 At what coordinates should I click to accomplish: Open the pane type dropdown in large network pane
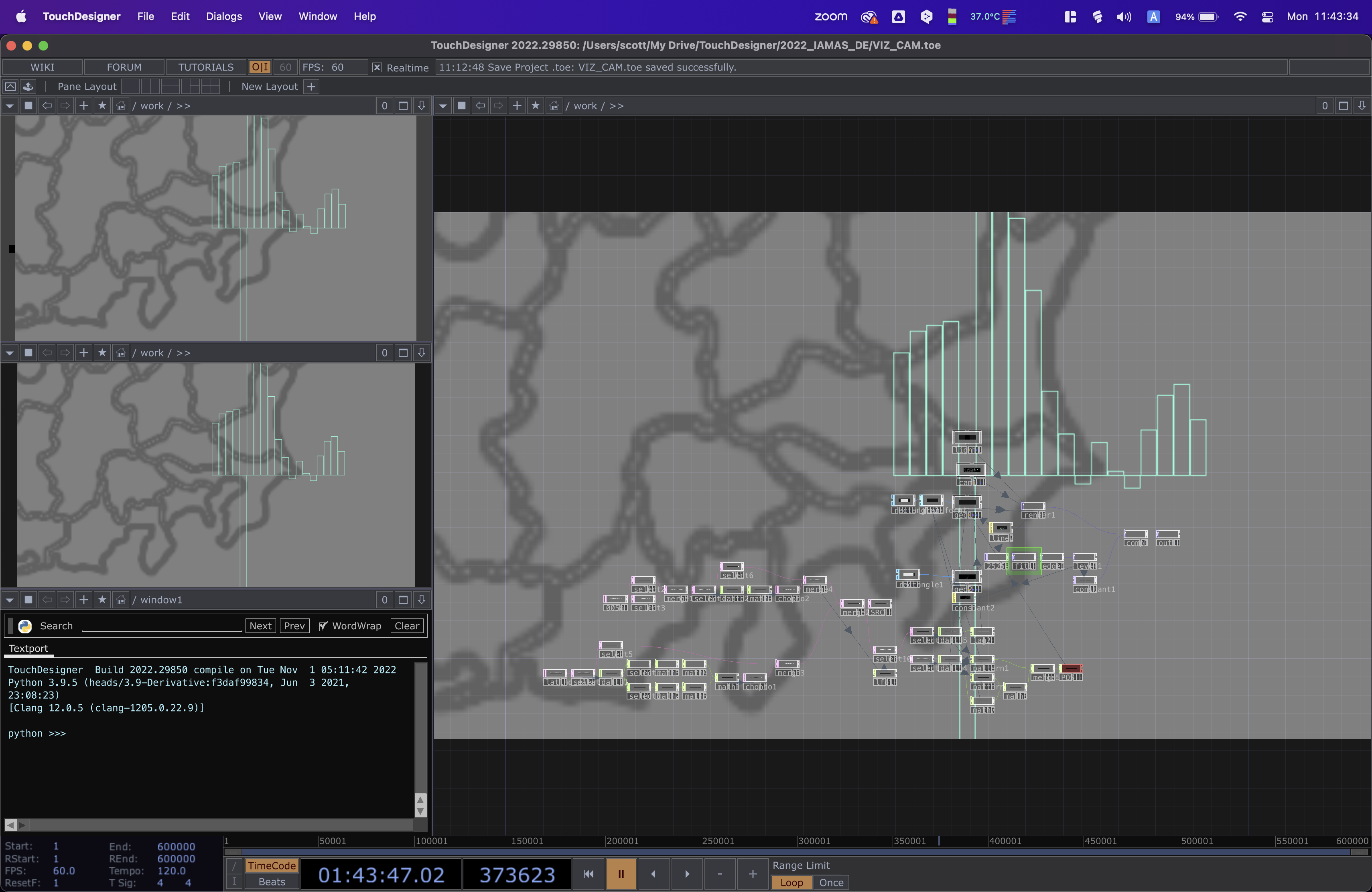(443, 105)
